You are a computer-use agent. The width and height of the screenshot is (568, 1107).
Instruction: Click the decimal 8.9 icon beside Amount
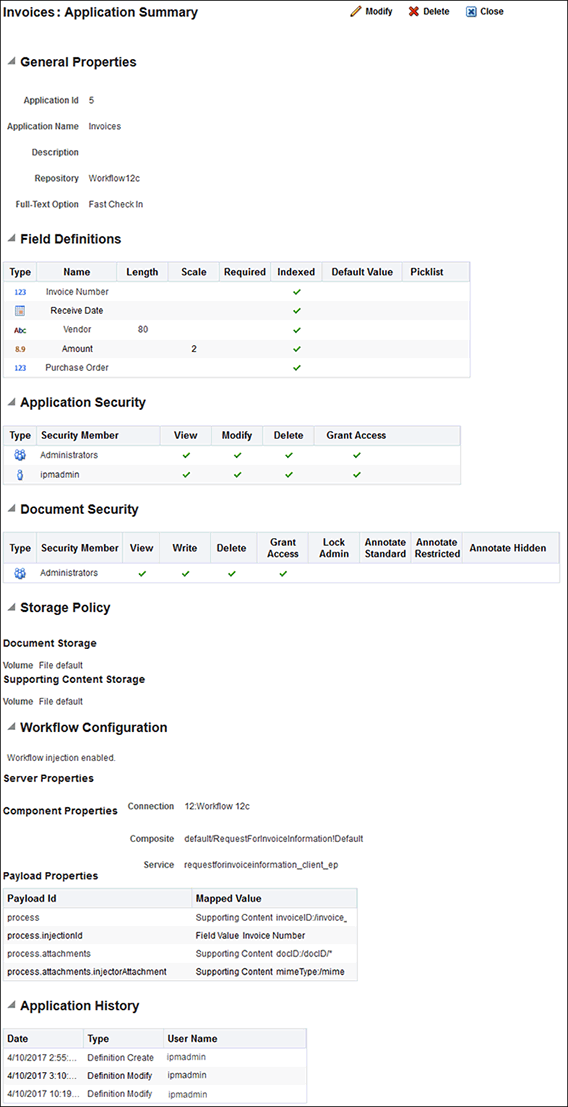click(x=20, y=349)
